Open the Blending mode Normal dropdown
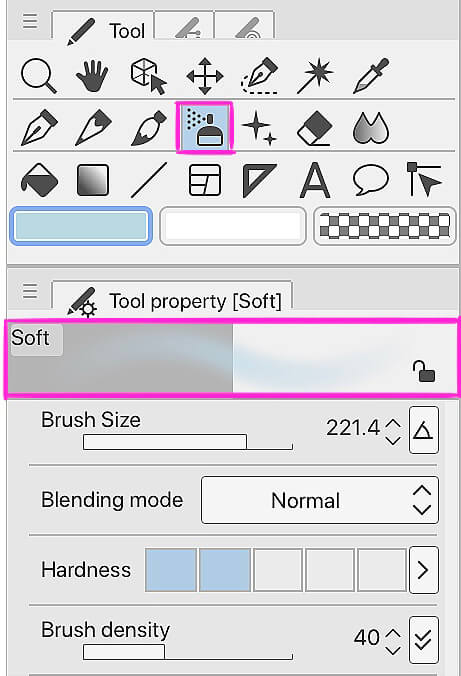 320,500
